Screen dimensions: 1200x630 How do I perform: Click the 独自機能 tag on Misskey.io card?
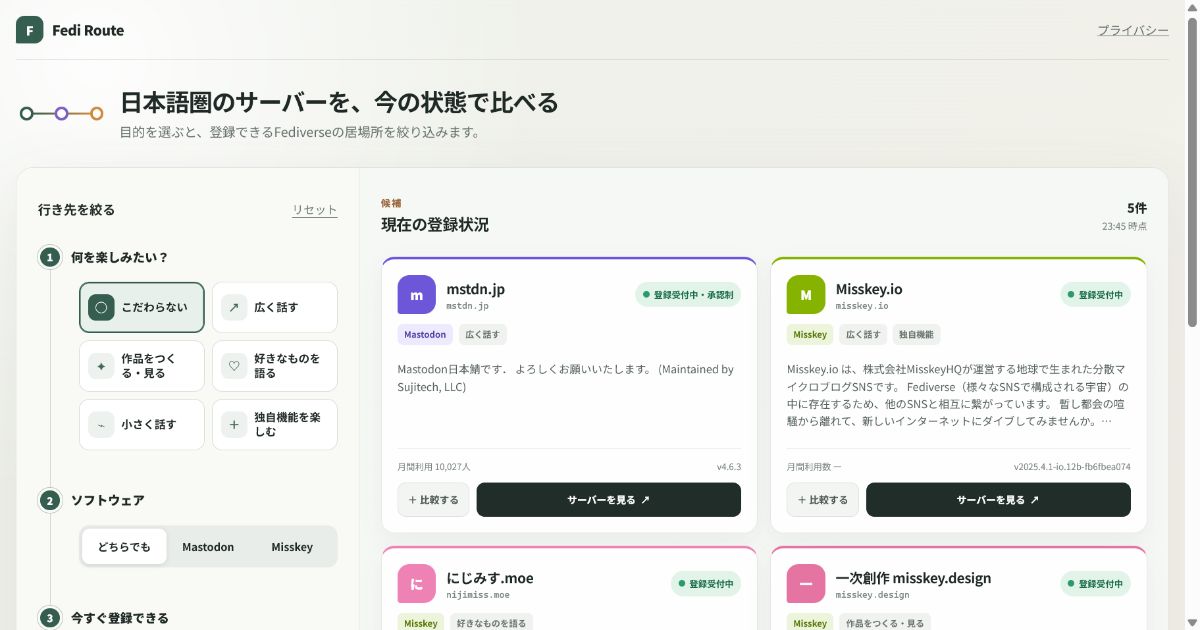click(916, 334)
